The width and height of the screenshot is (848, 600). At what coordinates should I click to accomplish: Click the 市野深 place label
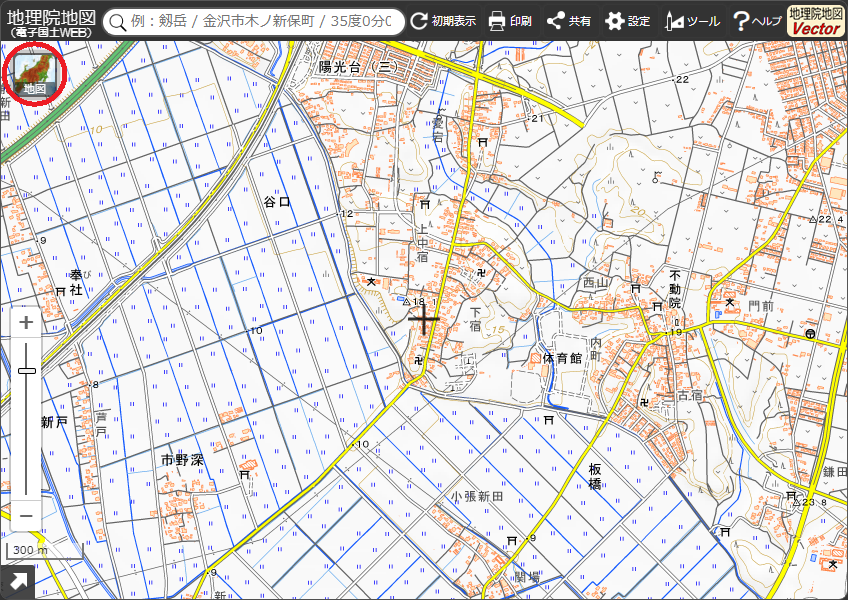(182, 460)
